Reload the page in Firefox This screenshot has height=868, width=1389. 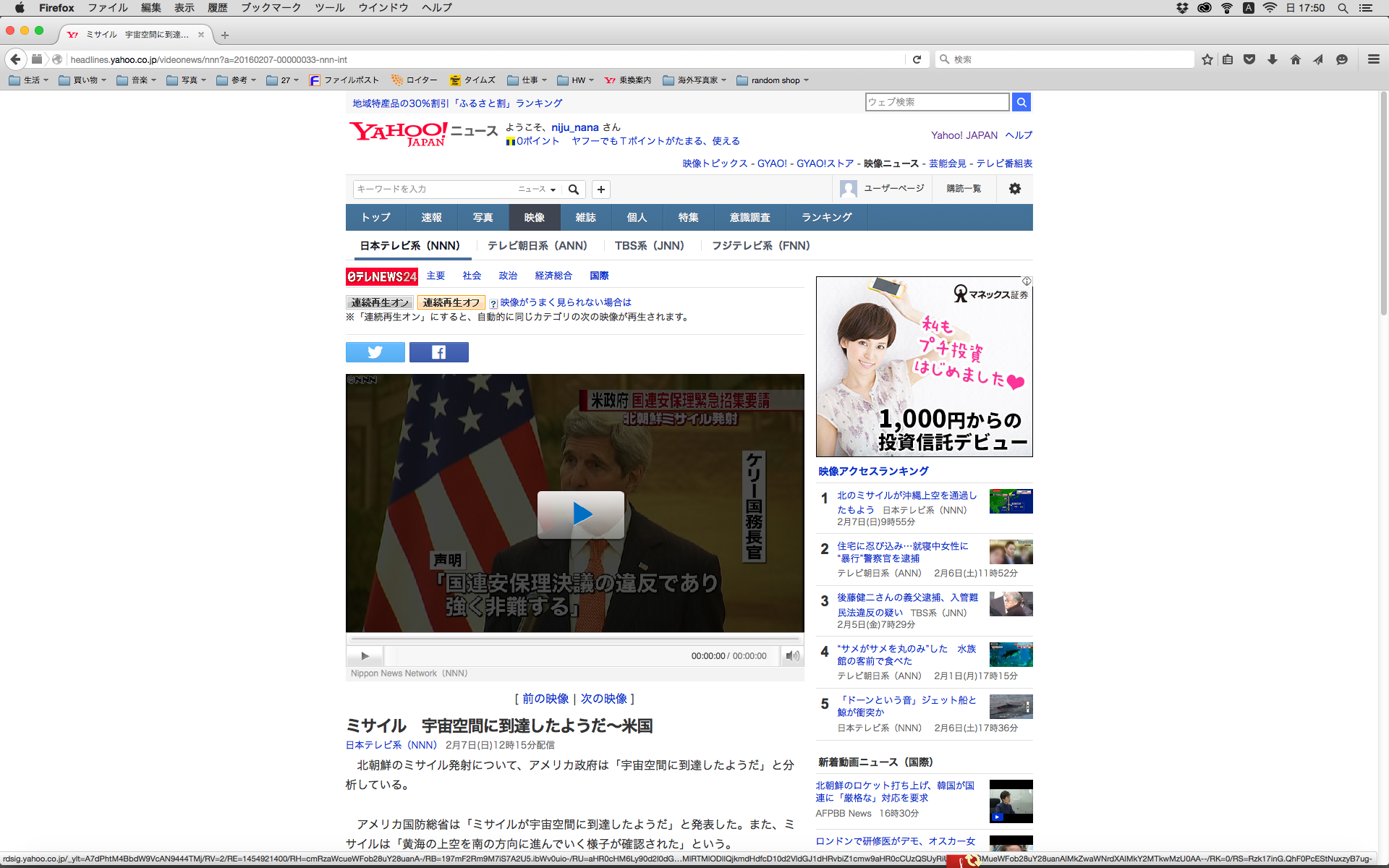coord(917,59)
